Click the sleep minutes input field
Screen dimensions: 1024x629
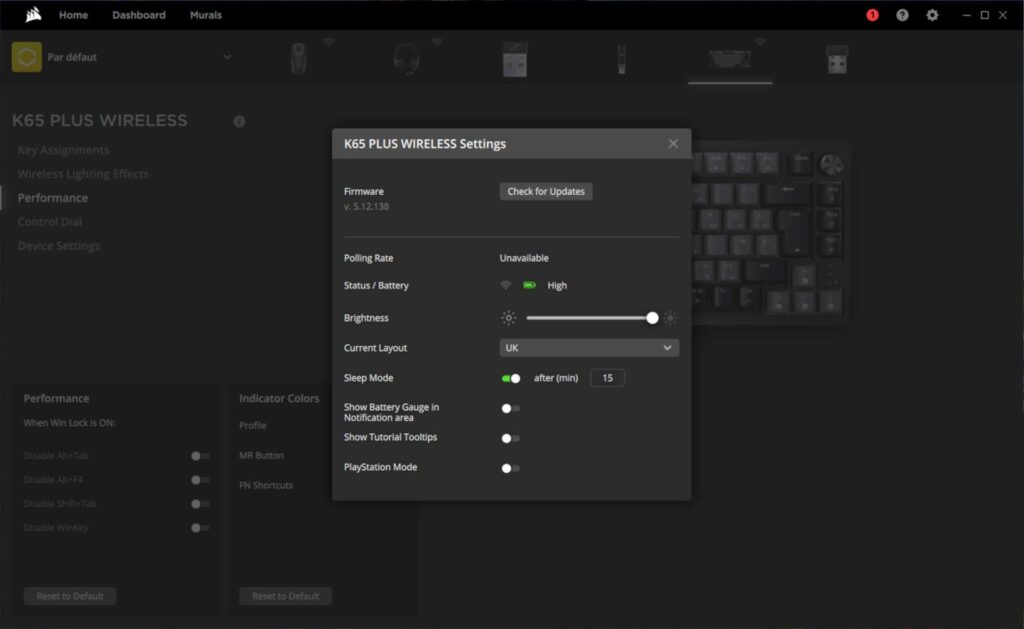[x=607, y=378]
